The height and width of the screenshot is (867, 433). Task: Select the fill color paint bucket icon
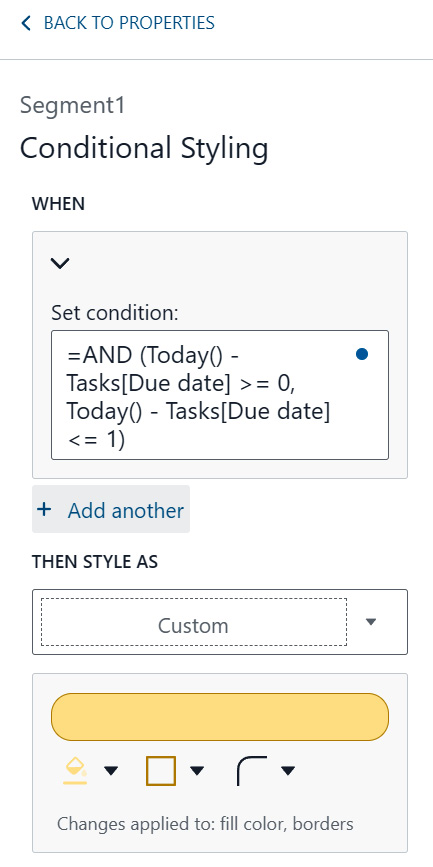point(75,771)
